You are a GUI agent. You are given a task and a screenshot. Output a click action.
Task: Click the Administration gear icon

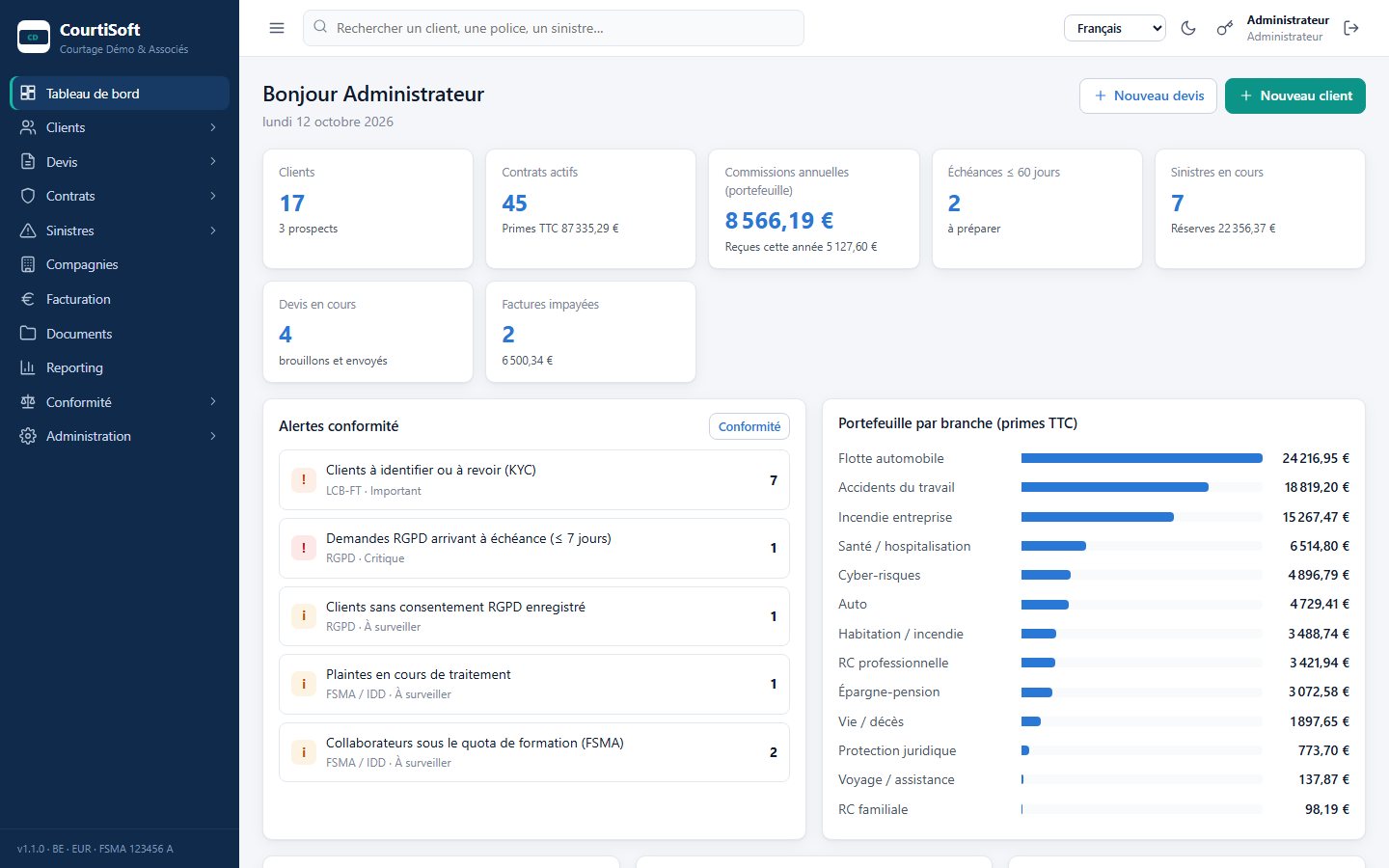[x=28, y=436]
